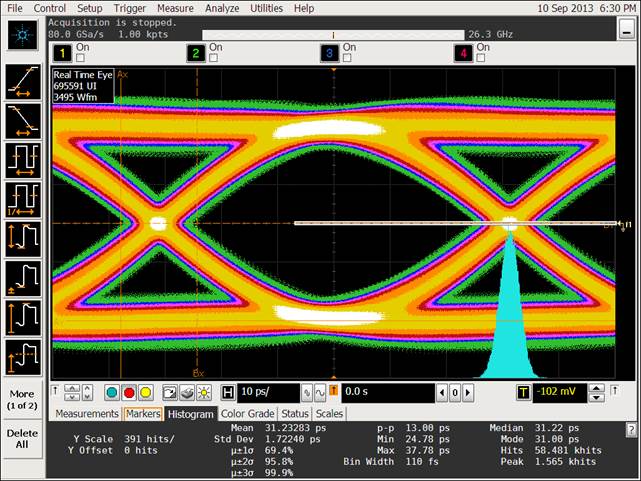Click the orange trigger position marker icon

pos(334,390)
